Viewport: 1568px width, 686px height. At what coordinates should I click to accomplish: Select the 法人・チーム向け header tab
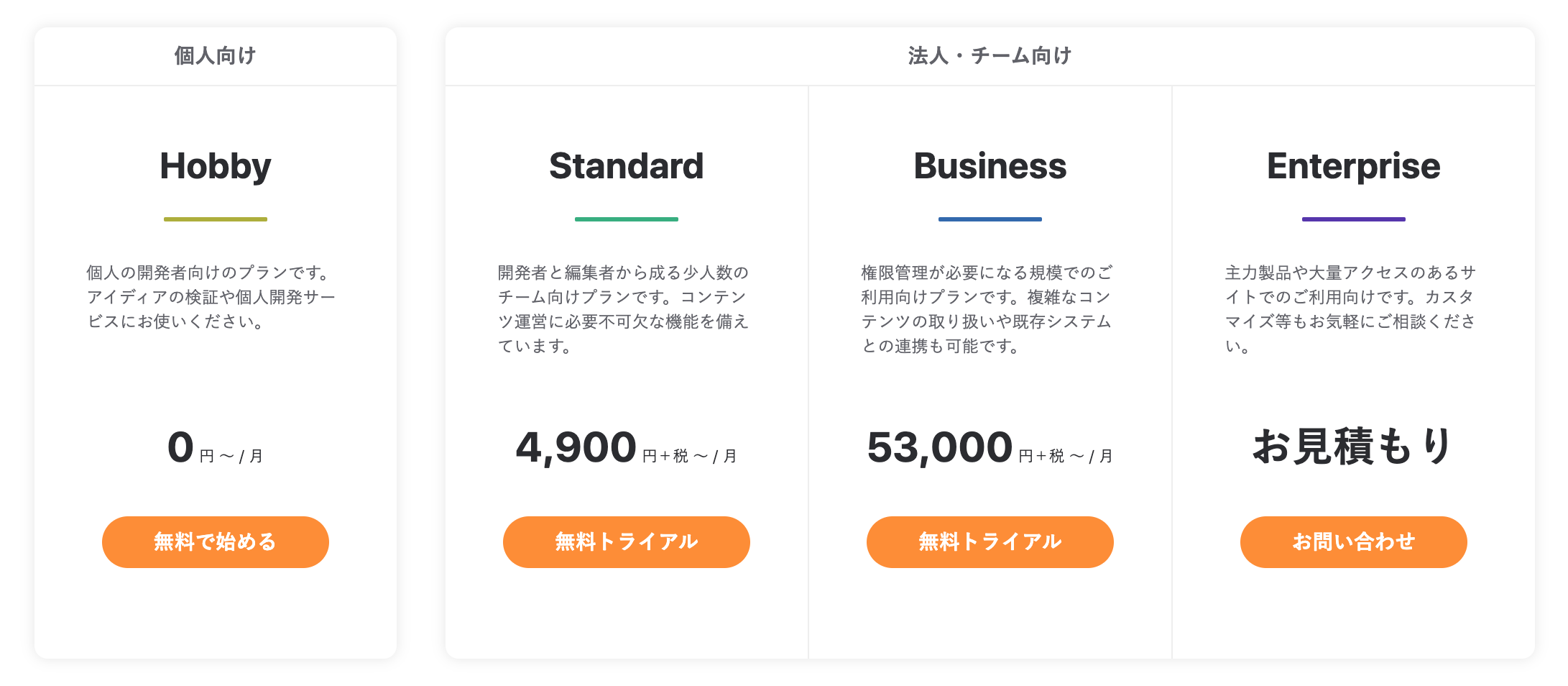pyautogui.click(x=990, y=55)
